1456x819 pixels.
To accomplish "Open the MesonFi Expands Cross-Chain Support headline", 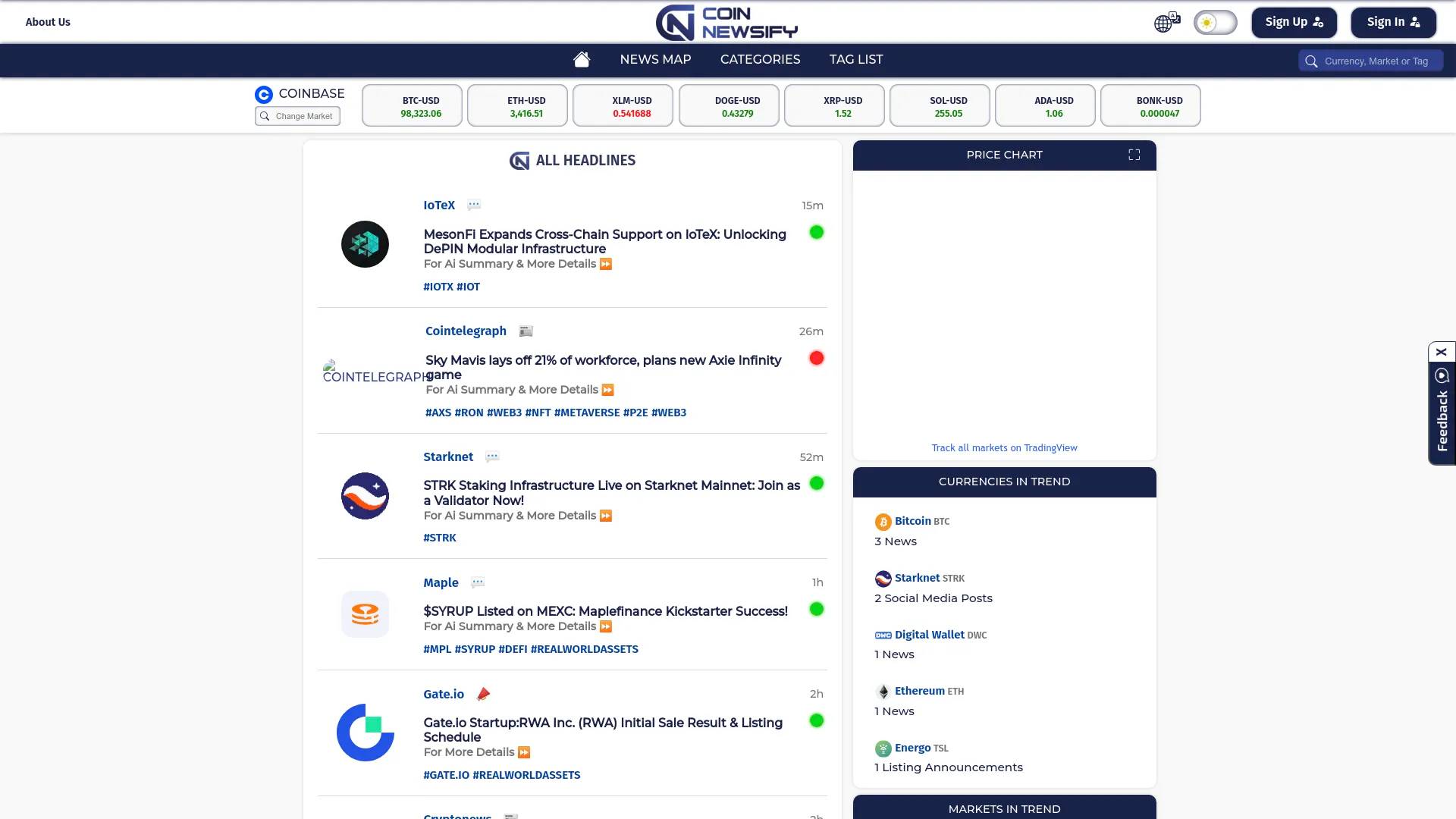I will point(604,241).
